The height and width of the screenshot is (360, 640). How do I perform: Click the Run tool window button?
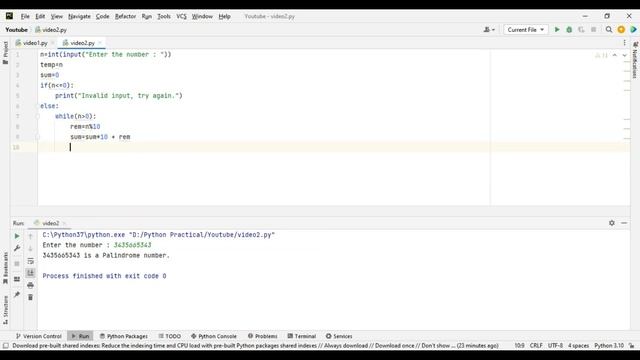click(x=80, y=336)
